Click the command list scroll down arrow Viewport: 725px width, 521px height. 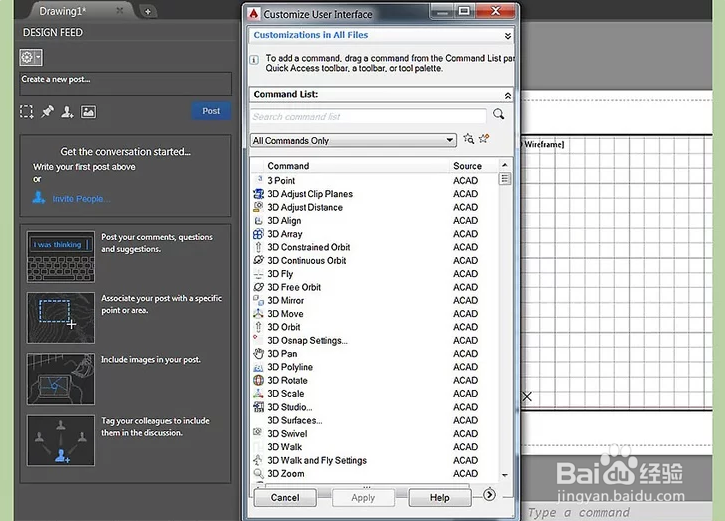[505, 475]
